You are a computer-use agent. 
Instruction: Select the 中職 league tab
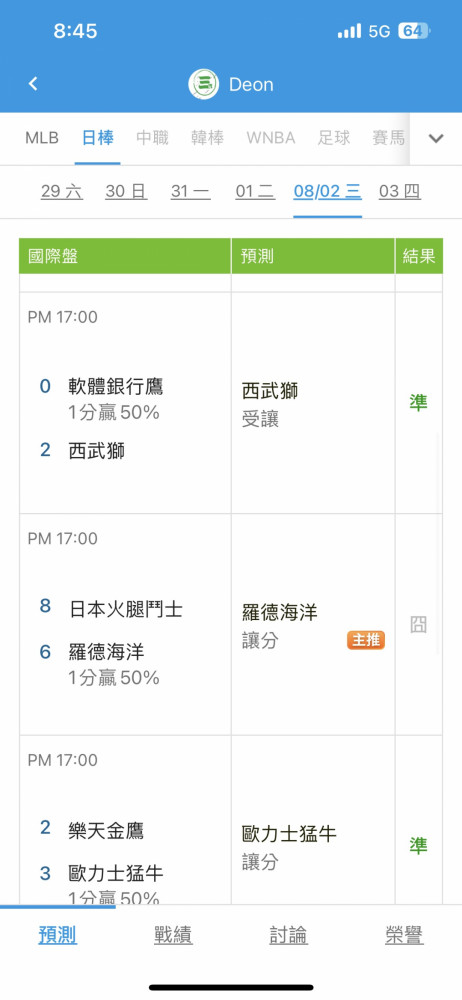pos(153,138)
